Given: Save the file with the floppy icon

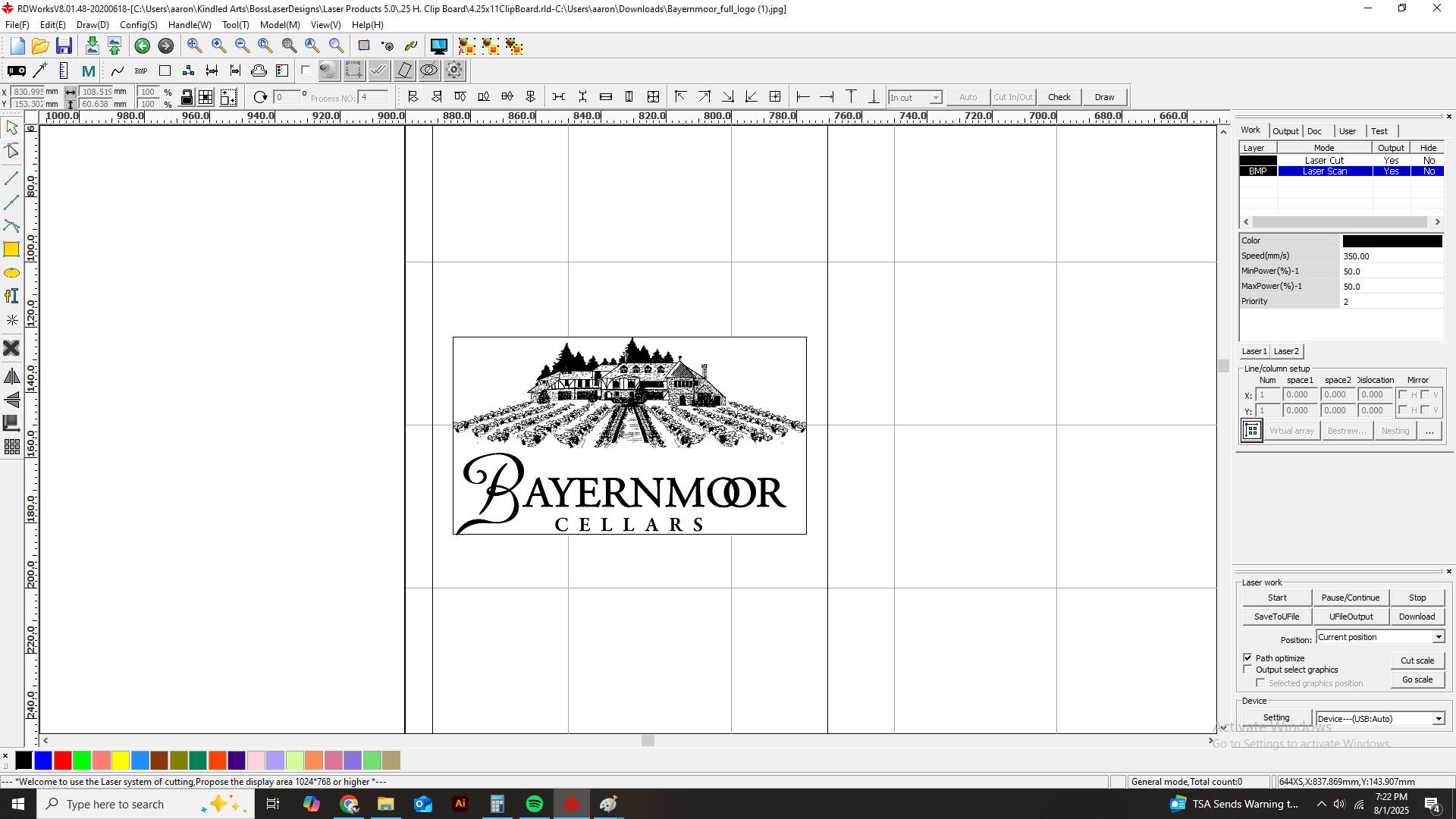Looking at the screenshot, I should 64,46.
